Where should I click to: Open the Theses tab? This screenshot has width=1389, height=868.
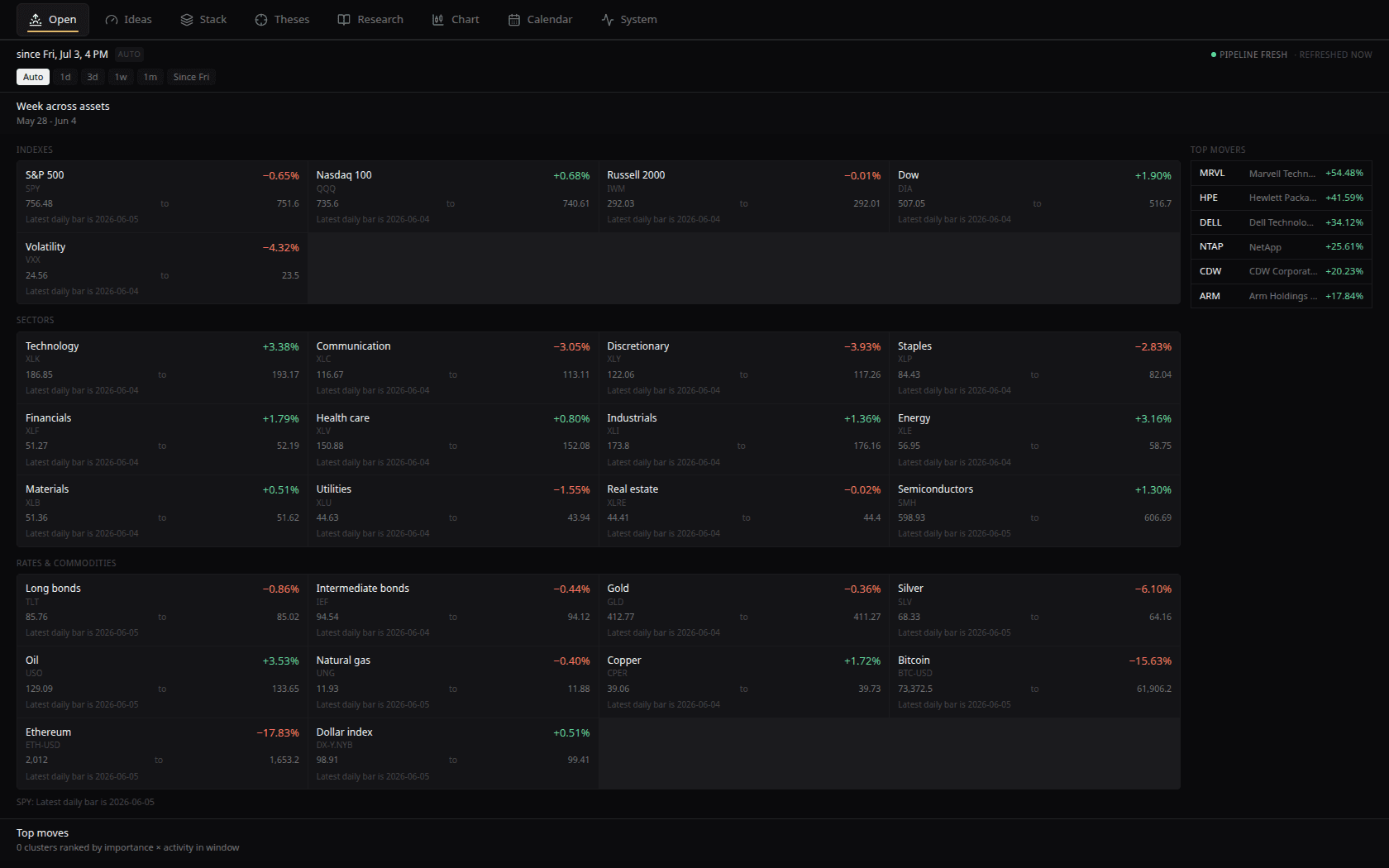(282, 20)
